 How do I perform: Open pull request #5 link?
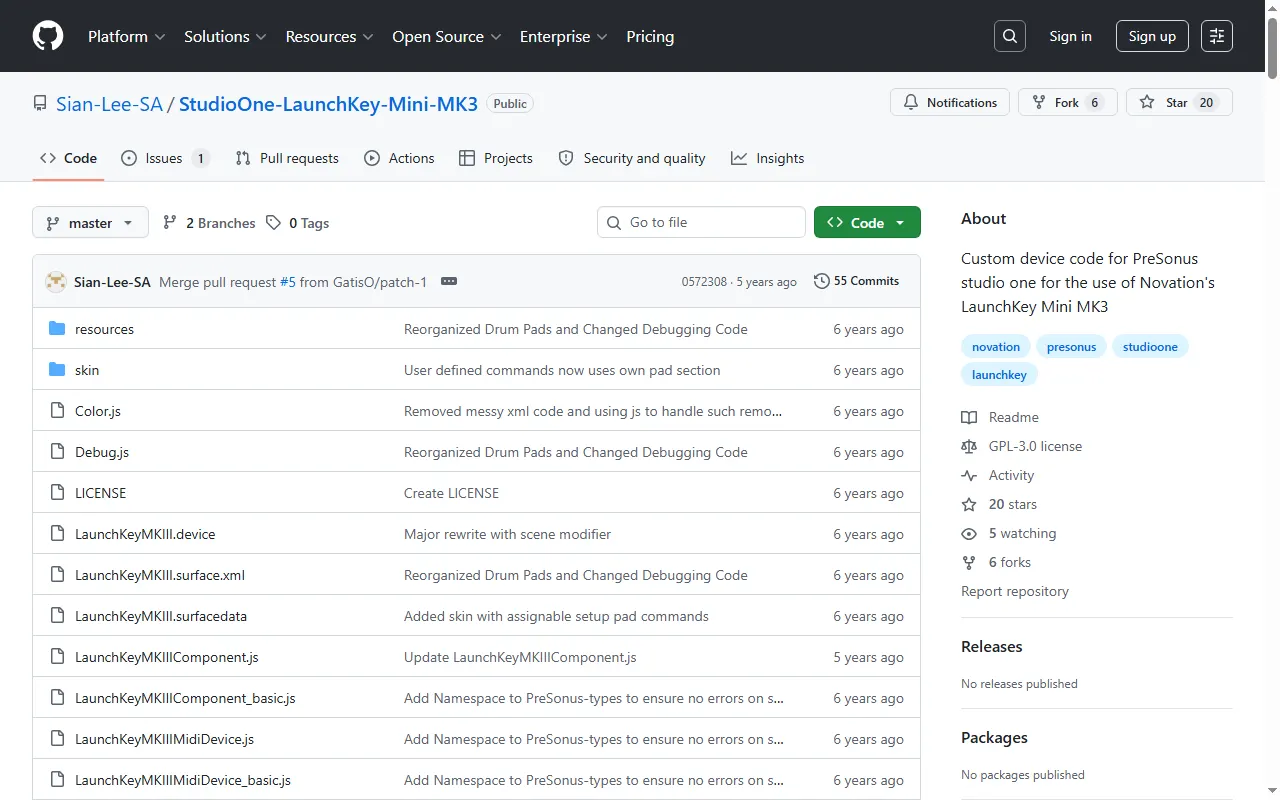click(x=288, y=282)
